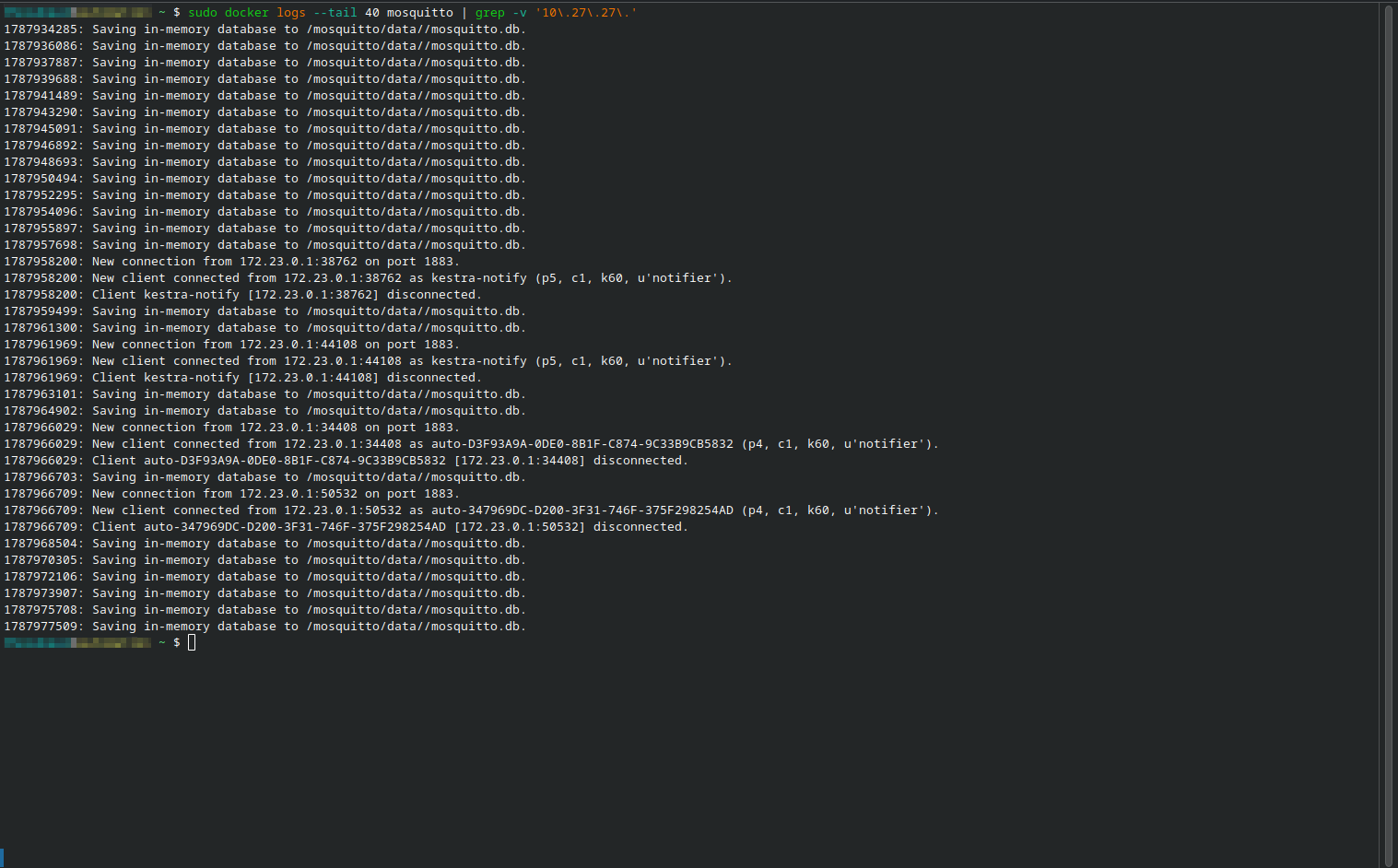
Task: Click the 'mosquitto' container name in the command
Action: 420,13
